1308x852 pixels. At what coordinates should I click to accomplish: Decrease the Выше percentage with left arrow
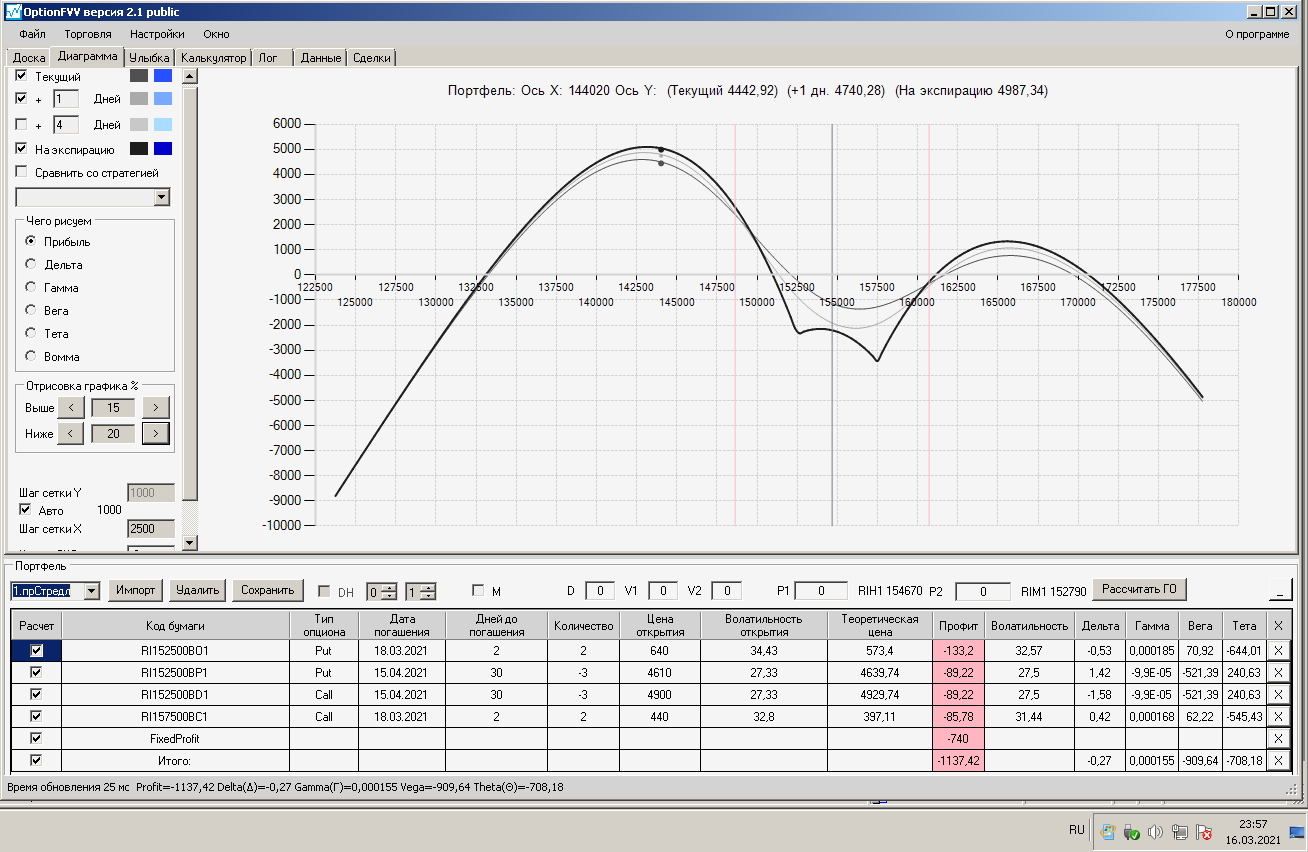coord(70,408)
